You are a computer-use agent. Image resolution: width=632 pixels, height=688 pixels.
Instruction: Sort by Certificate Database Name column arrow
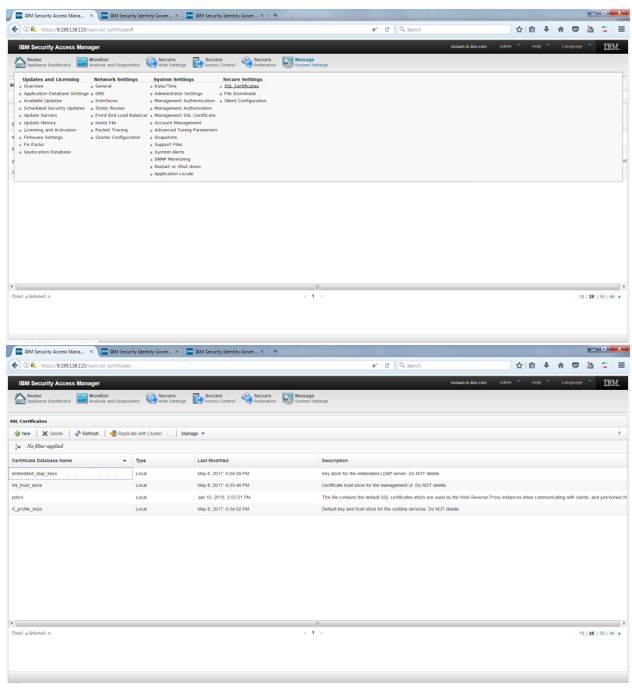click(x=125, y=461)
